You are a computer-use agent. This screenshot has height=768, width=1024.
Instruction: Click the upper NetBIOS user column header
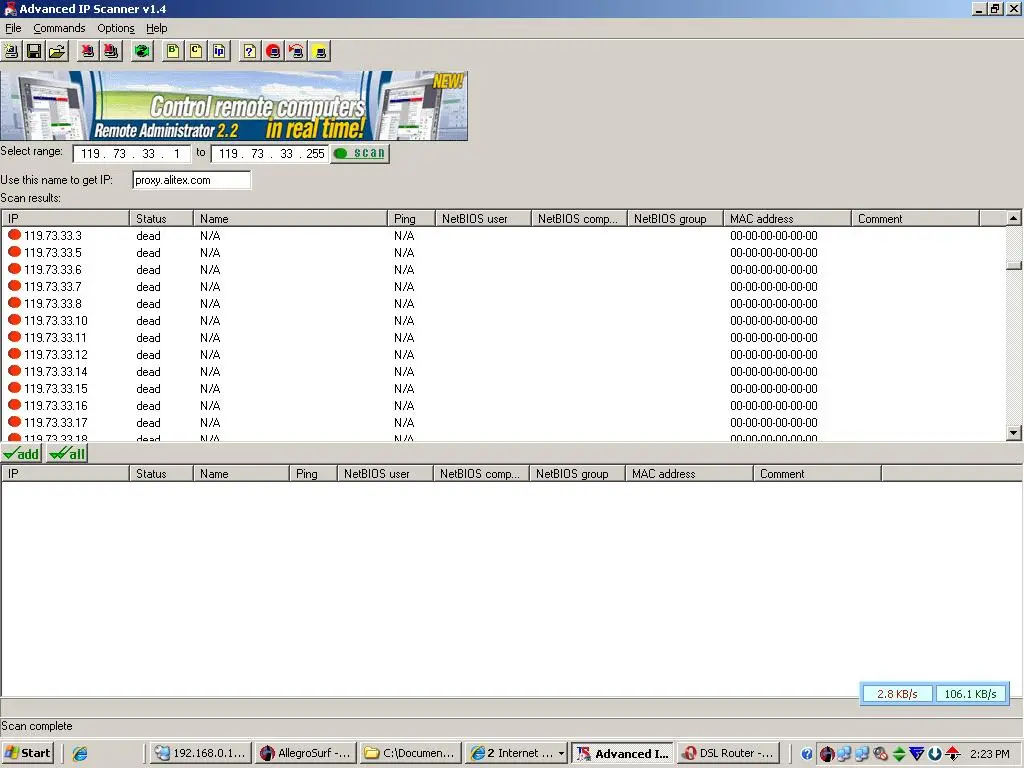click(483, 219)
